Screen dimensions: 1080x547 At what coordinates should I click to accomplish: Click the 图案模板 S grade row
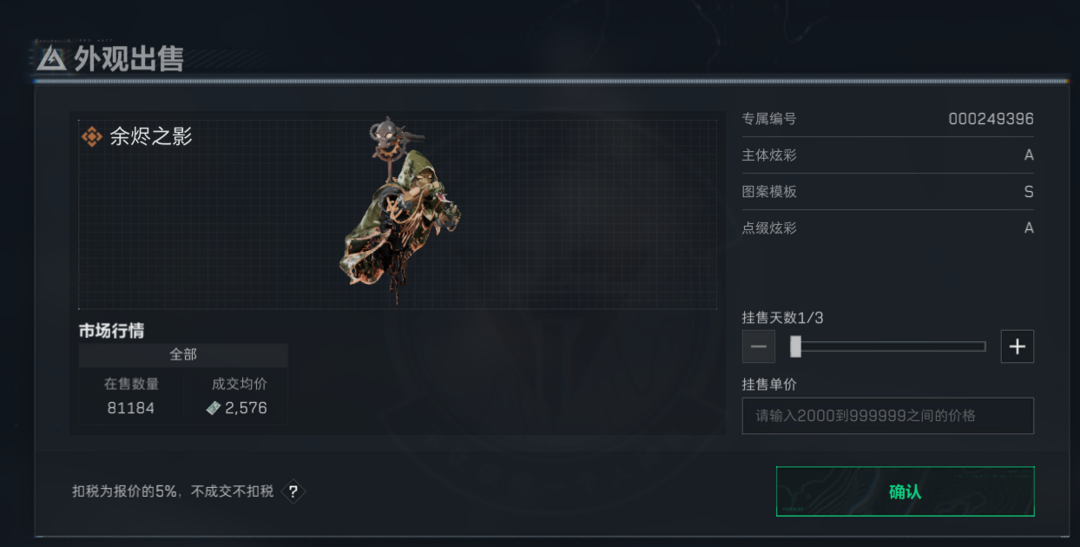coord(887,192)
